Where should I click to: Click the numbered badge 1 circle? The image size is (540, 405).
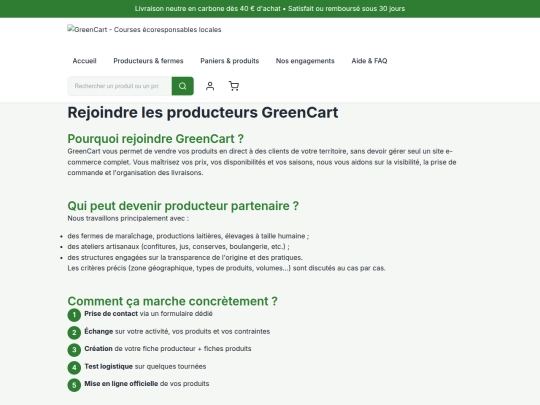click(74, 315)
